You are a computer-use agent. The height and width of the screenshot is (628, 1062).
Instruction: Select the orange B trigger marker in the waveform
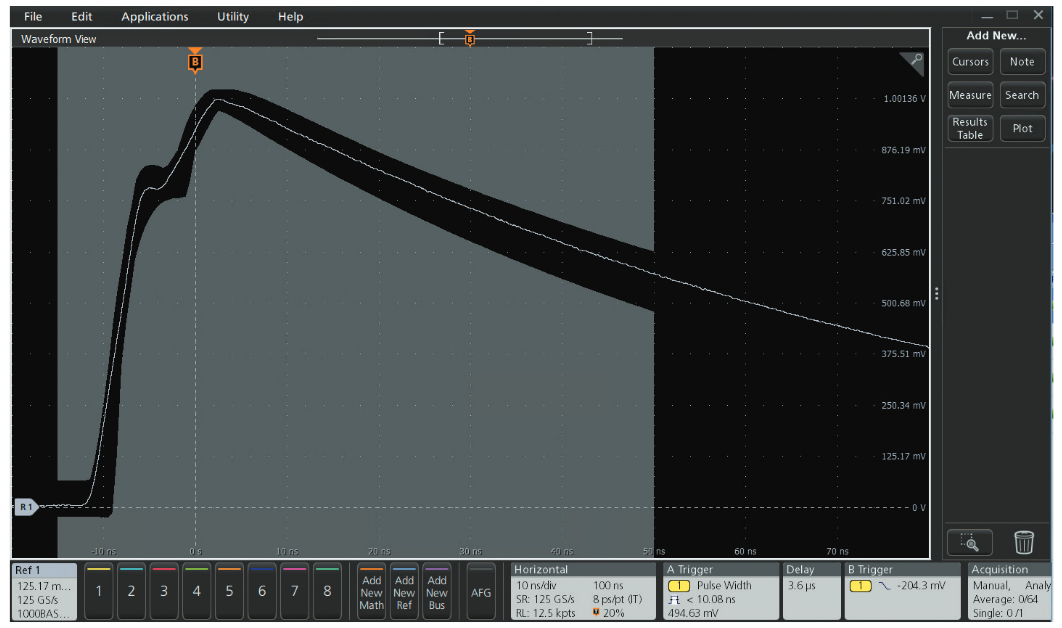pos(195,62)
